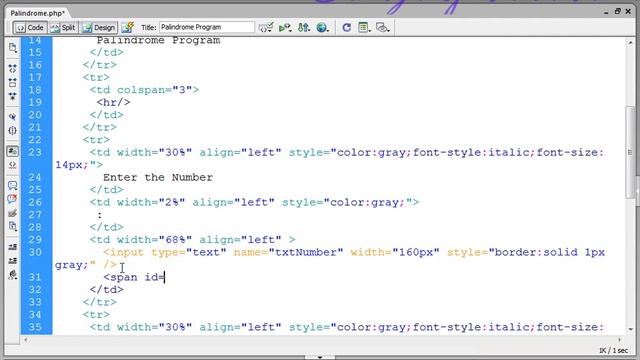Expand panel via bottom arrow
640x360 pixels.
320,357
